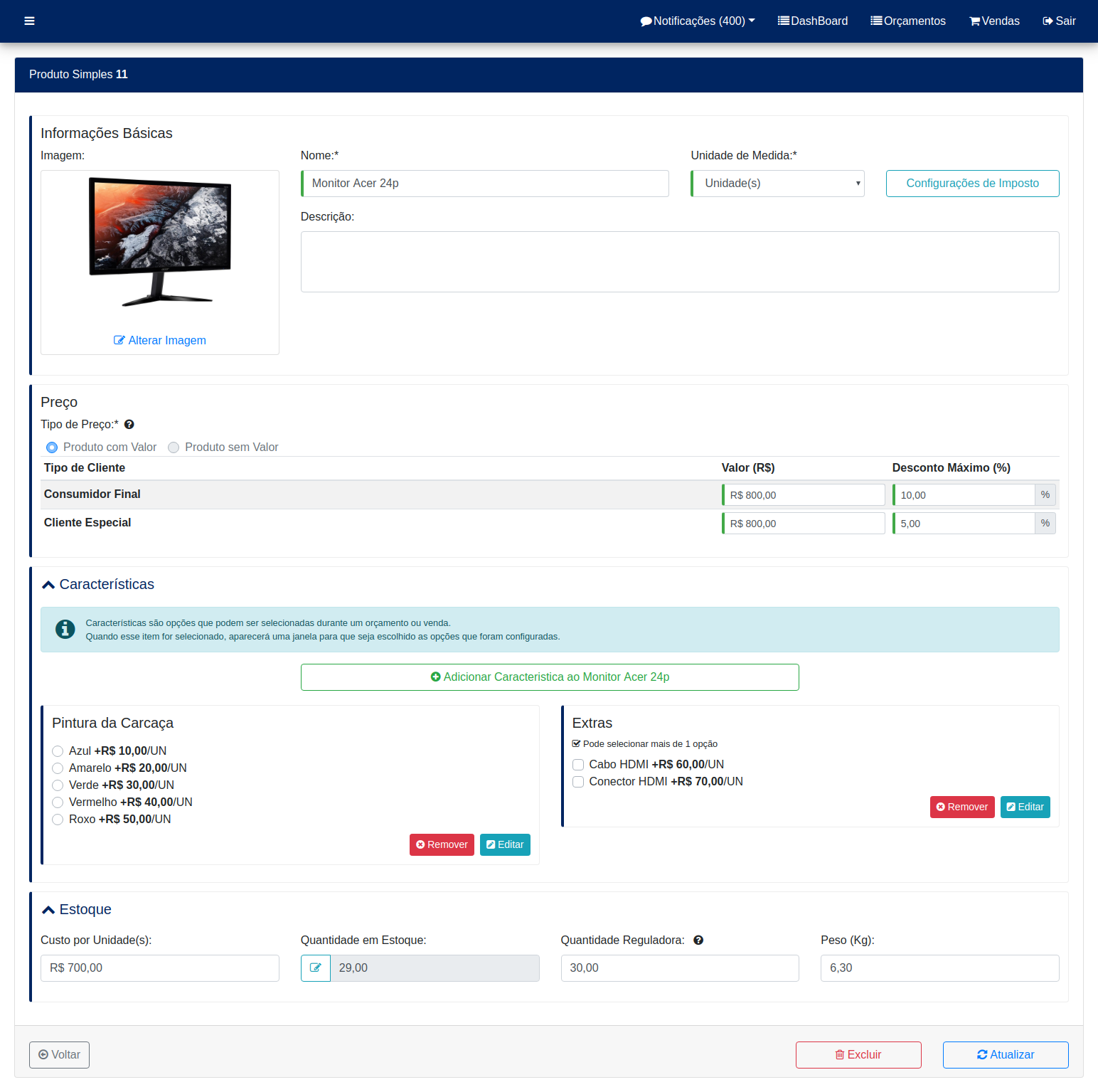
Task: Click the Descrição text area
Action: [x=679, y=262]
